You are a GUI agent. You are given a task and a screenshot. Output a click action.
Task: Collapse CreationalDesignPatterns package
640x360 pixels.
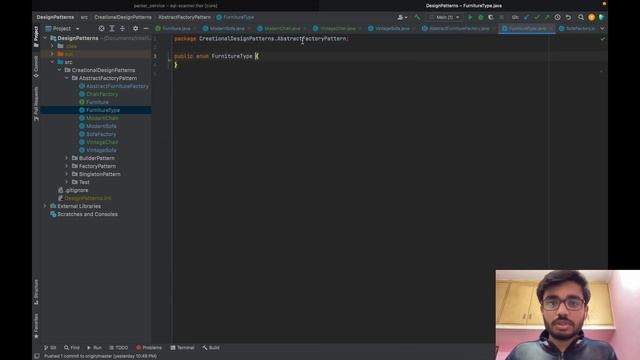point(60,70)
